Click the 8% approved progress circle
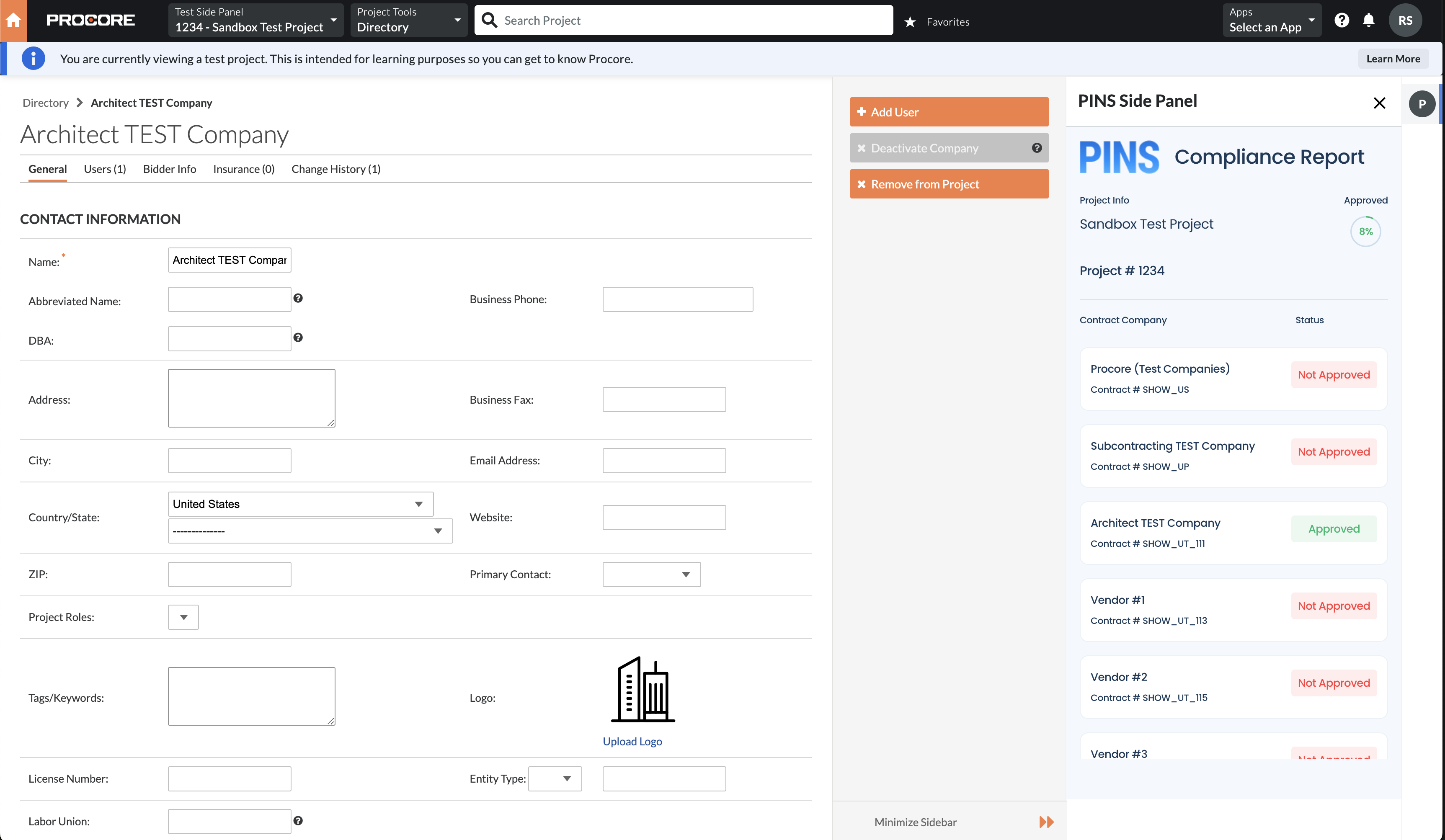 (1366, 232)
